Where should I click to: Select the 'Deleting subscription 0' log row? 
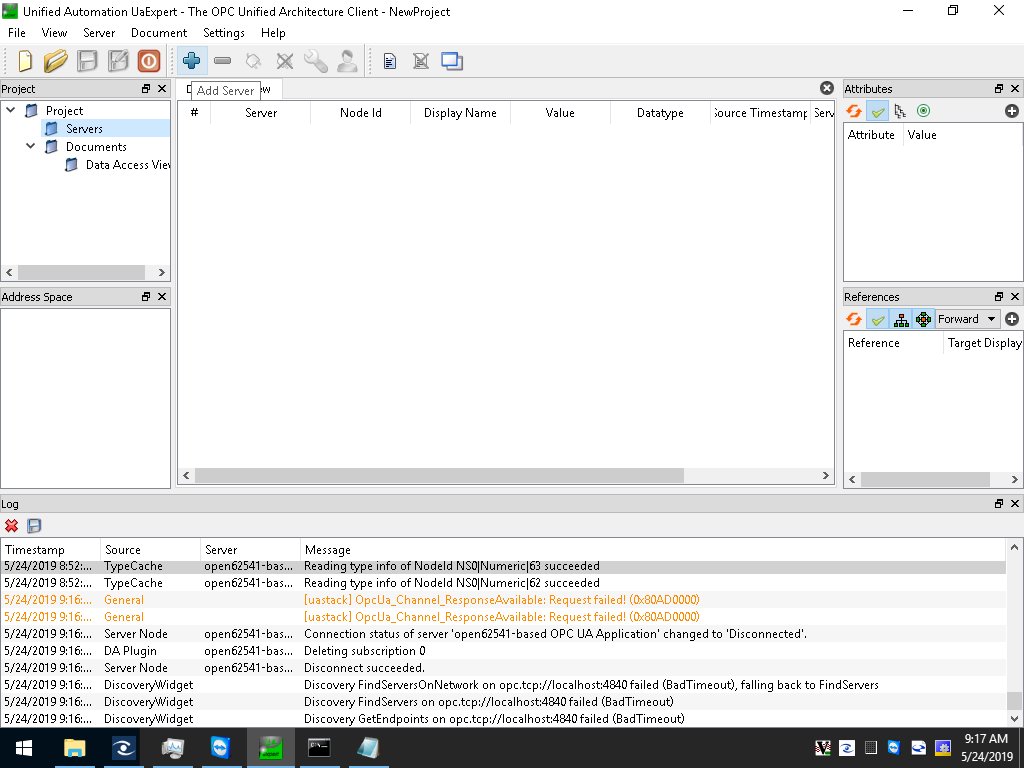[503, 650]
